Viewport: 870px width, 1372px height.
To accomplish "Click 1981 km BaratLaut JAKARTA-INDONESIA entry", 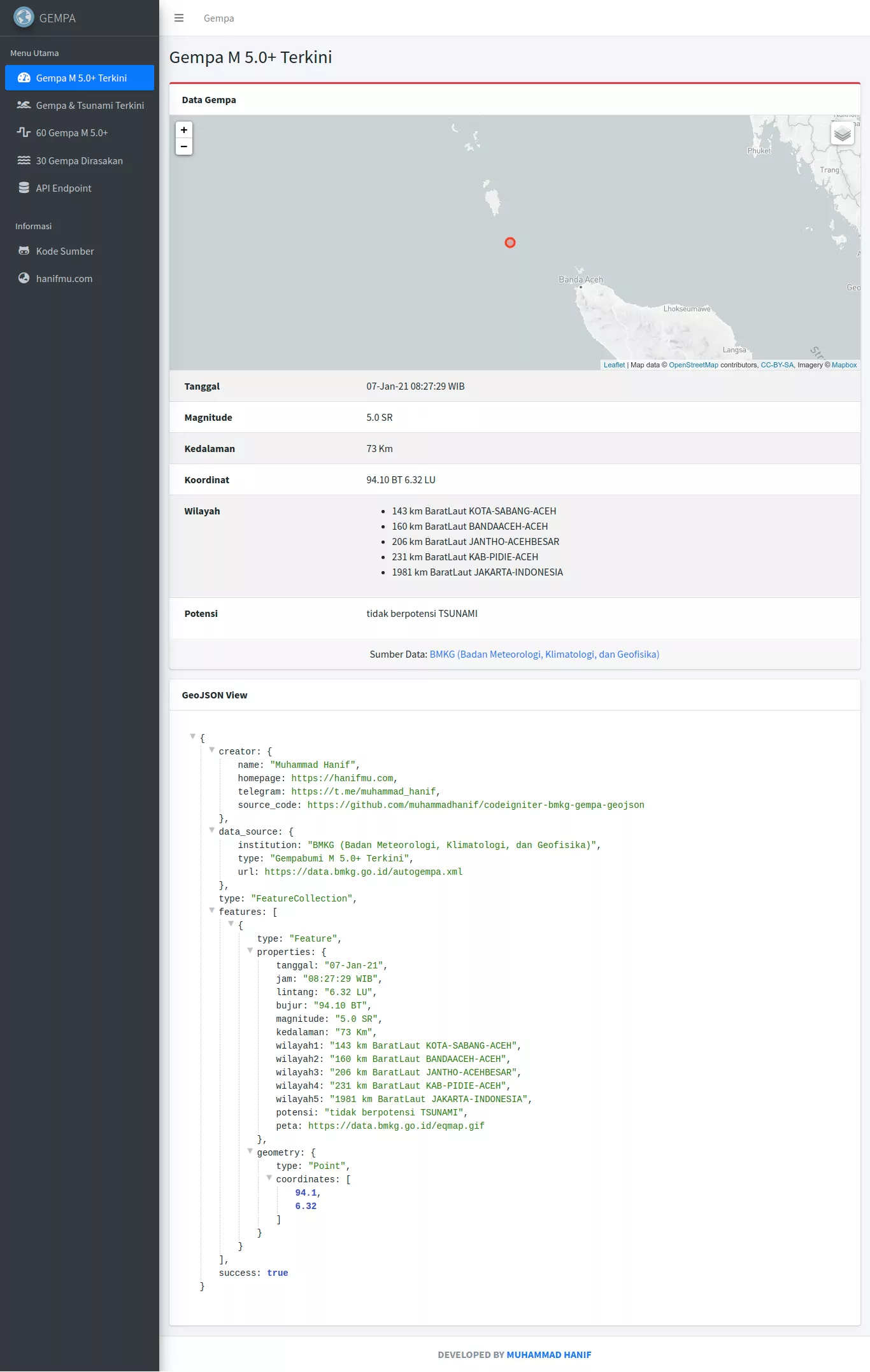I will (478, 572).
